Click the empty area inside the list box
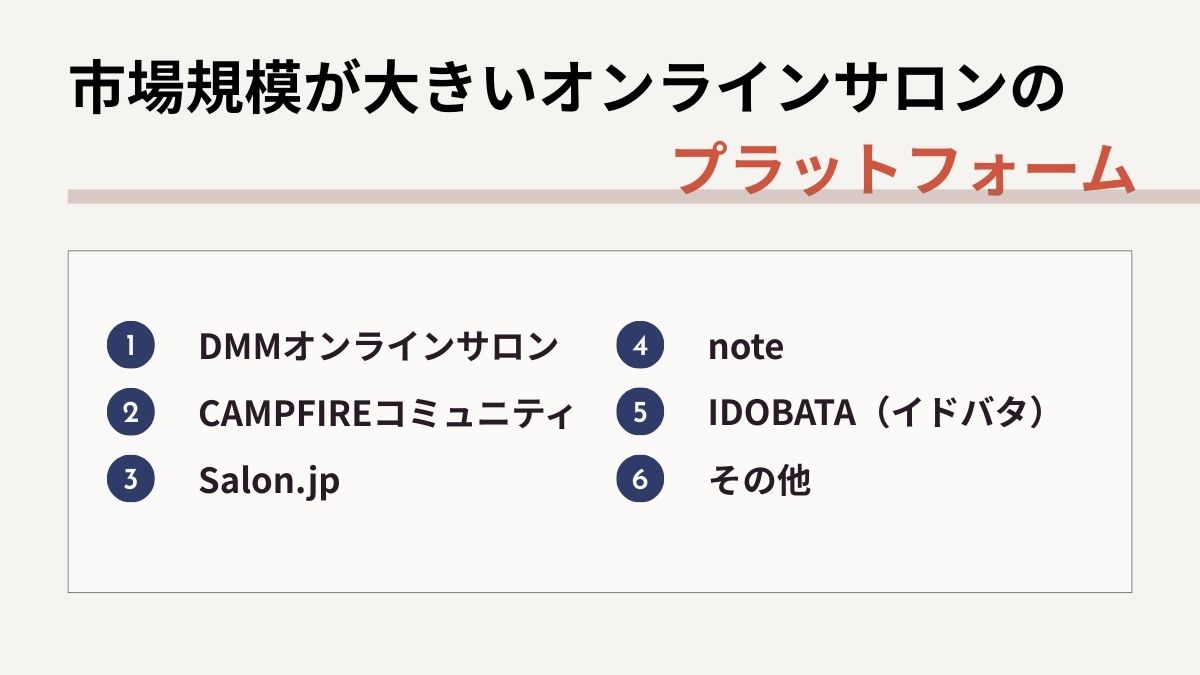The height and width of the screenshot is (675, 1200). [600, 550]
